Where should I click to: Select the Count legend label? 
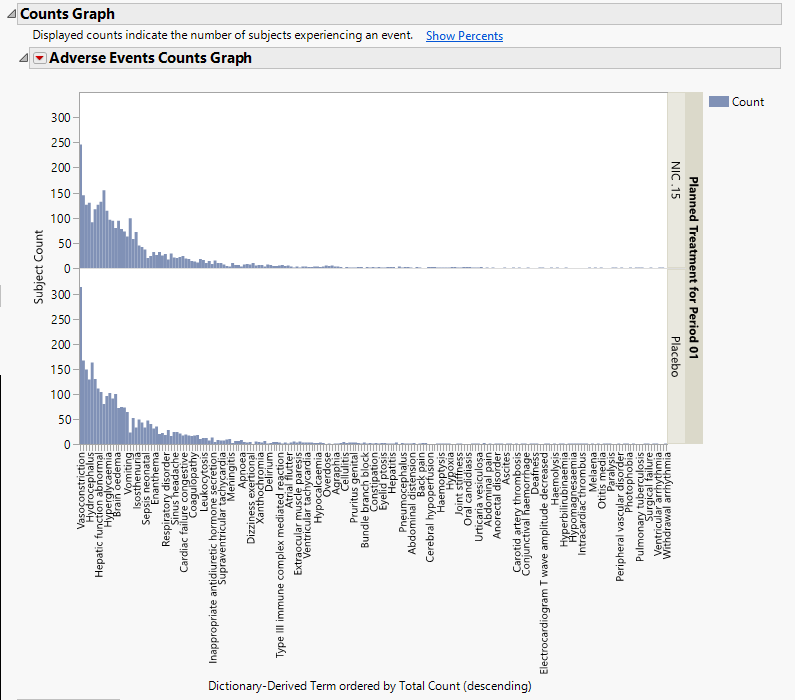(747, 102)
